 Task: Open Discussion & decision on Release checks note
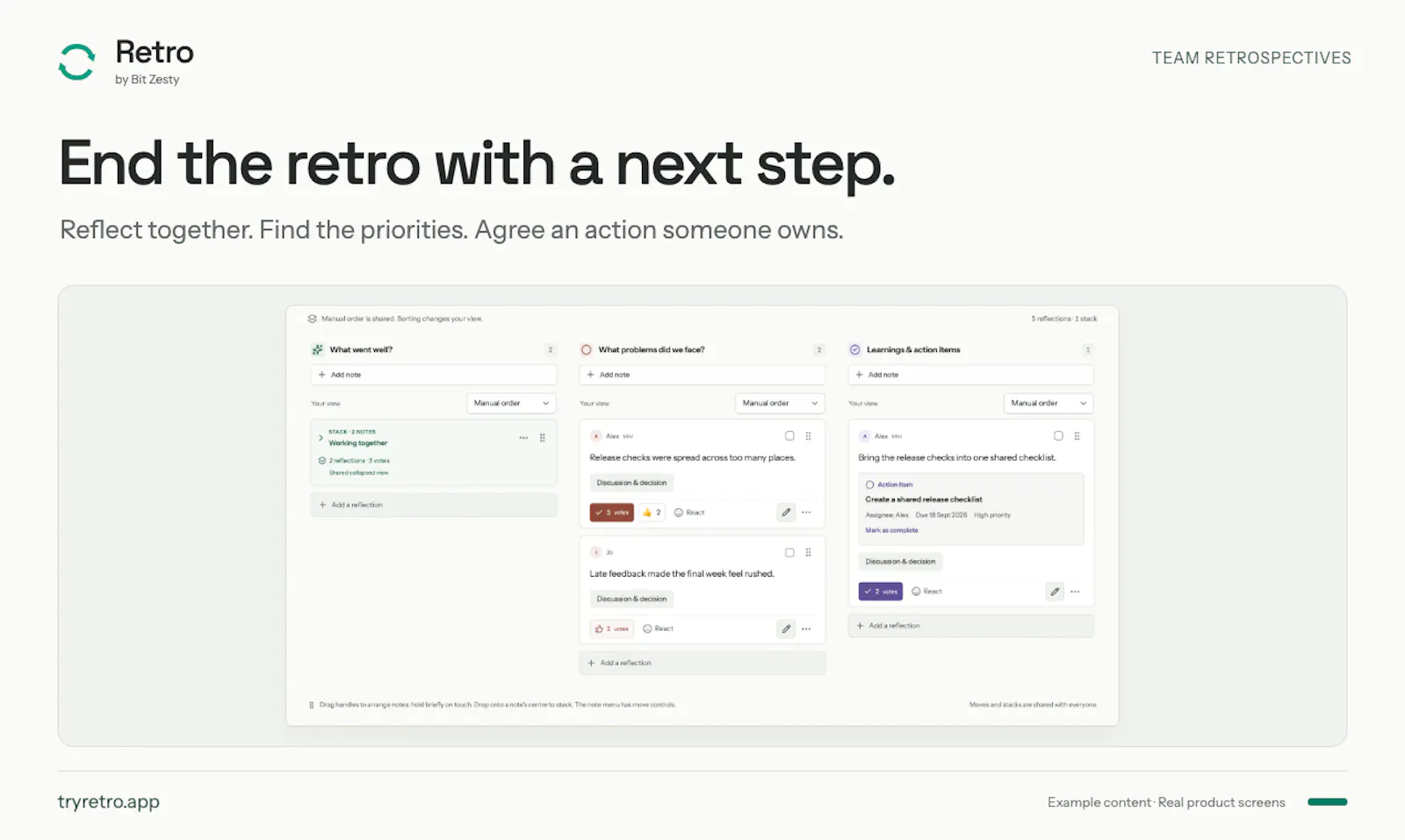click(631, 483)
